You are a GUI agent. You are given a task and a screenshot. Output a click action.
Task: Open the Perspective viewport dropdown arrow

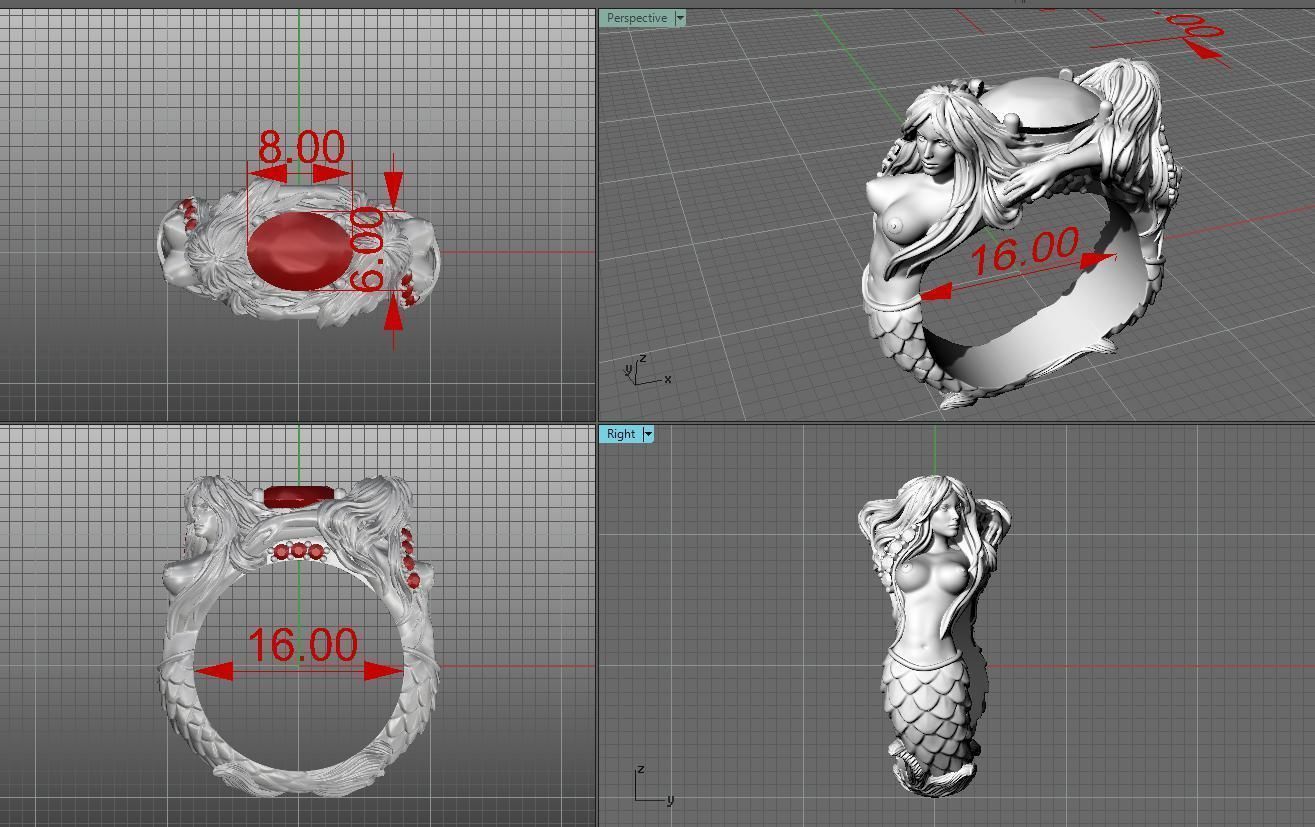[x=680, y=18]
